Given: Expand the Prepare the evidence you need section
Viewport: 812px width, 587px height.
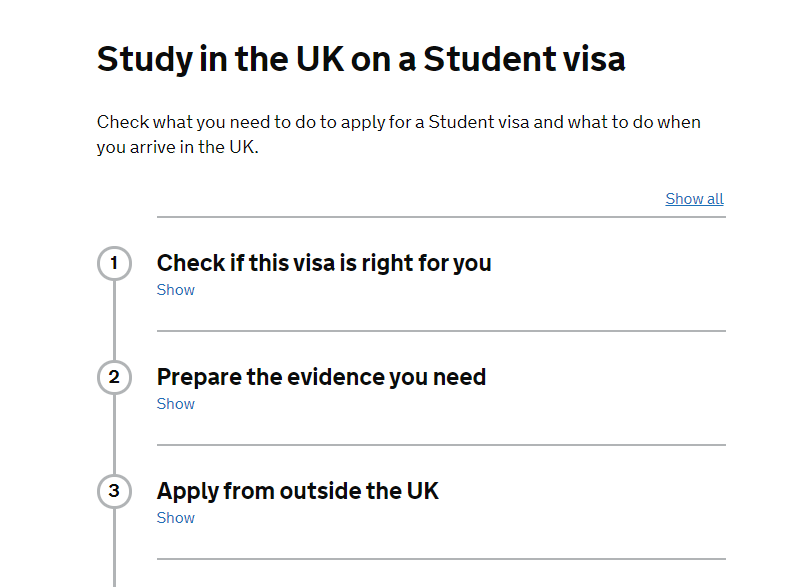Looking at the screenshot, I should point(321,378).
